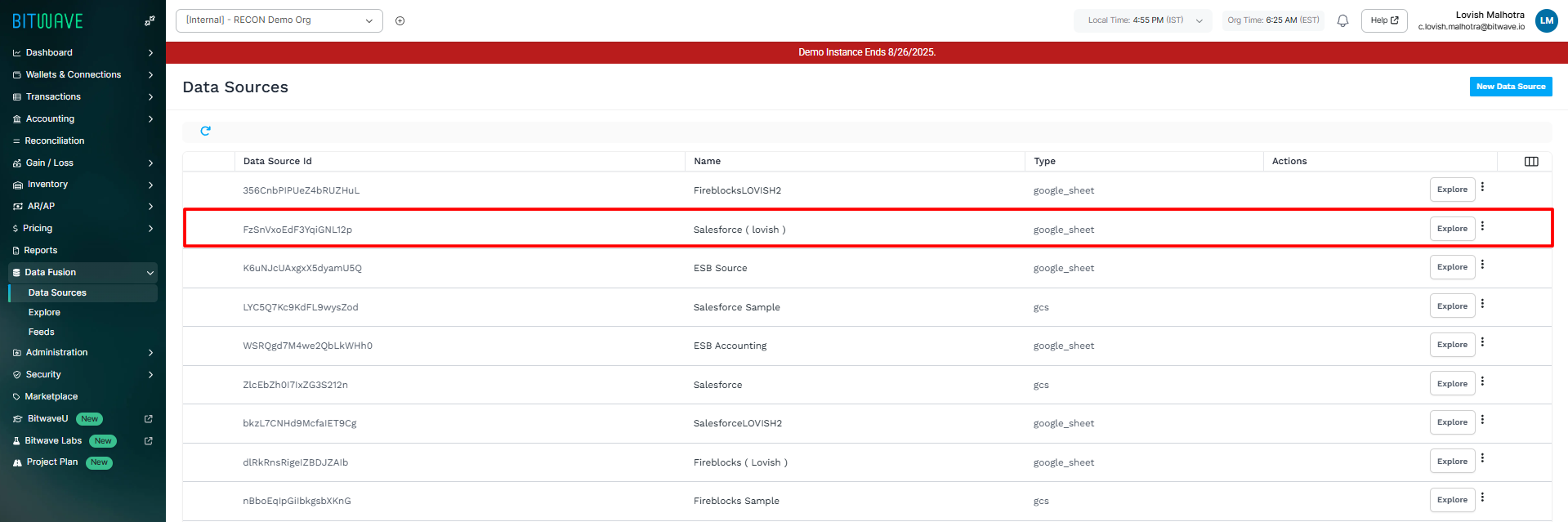Explore the ESB Source data source
Viewport: 1568px width, 522px height.
(1452, 267)
